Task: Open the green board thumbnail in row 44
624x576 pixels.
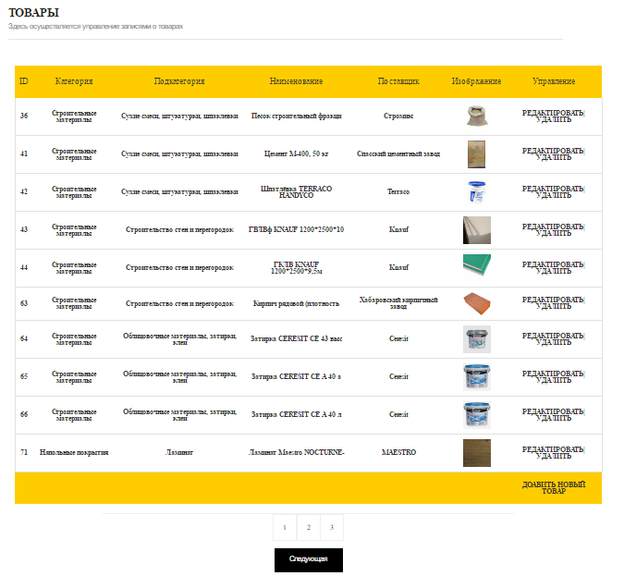Action: click(476, 265)
